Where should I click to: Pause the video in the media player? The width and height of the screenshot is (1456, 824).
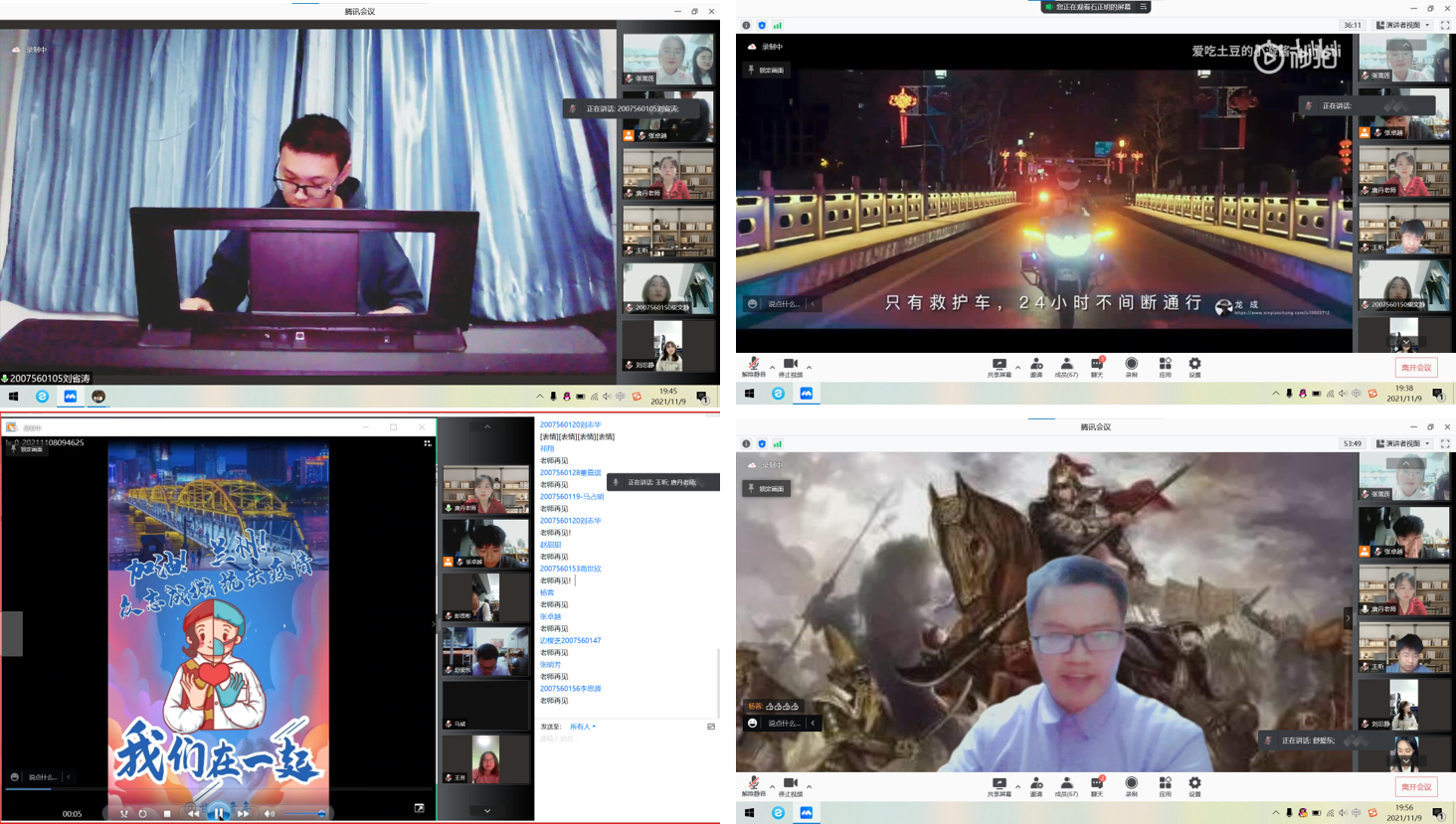click(x=219, y=813)
